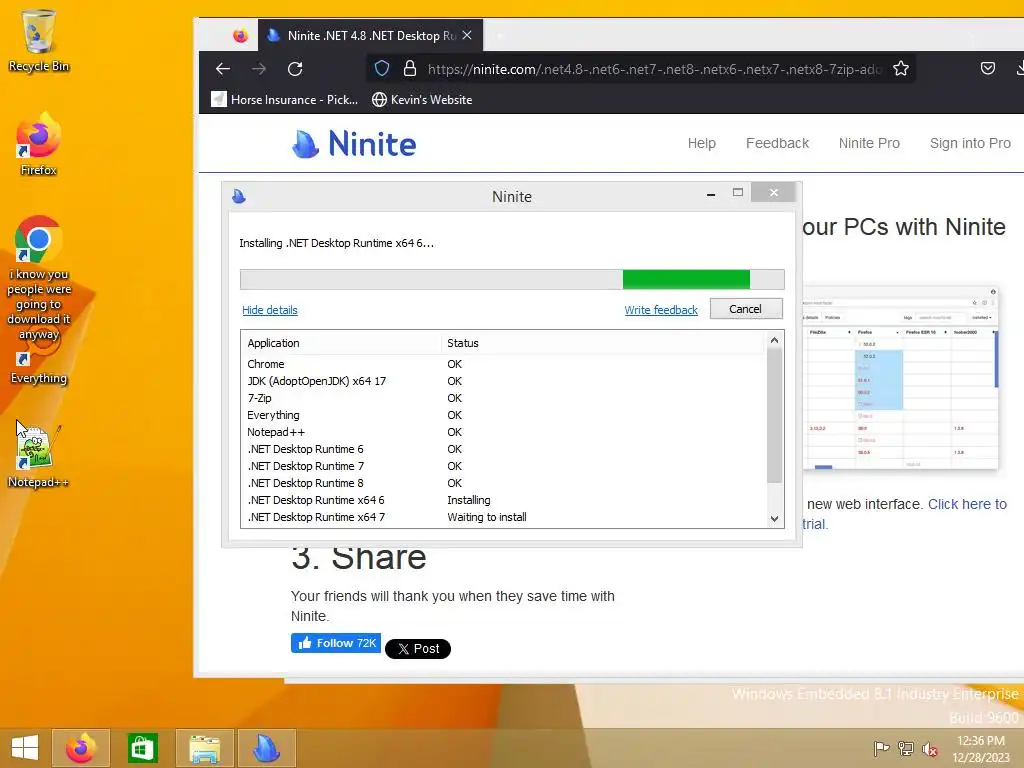Select the Notepad++ desktop shortcut

(38, 456)
